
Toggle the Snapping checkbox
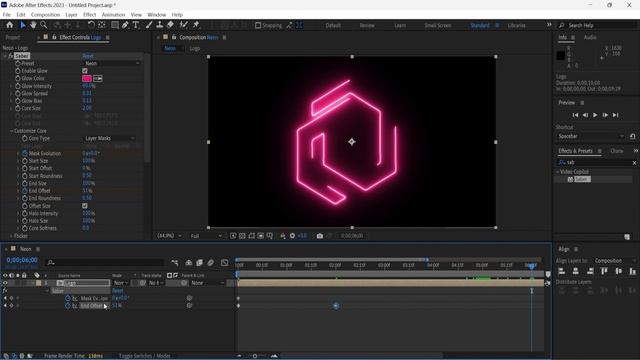258,25
